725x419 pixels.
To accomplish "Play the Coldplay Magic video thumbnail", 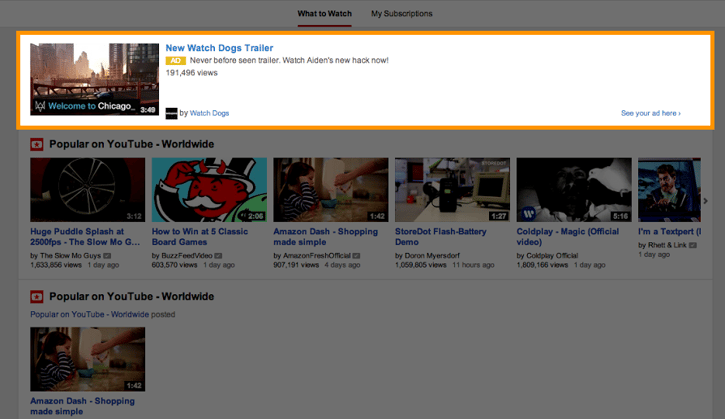I will [x=574, y=190].
